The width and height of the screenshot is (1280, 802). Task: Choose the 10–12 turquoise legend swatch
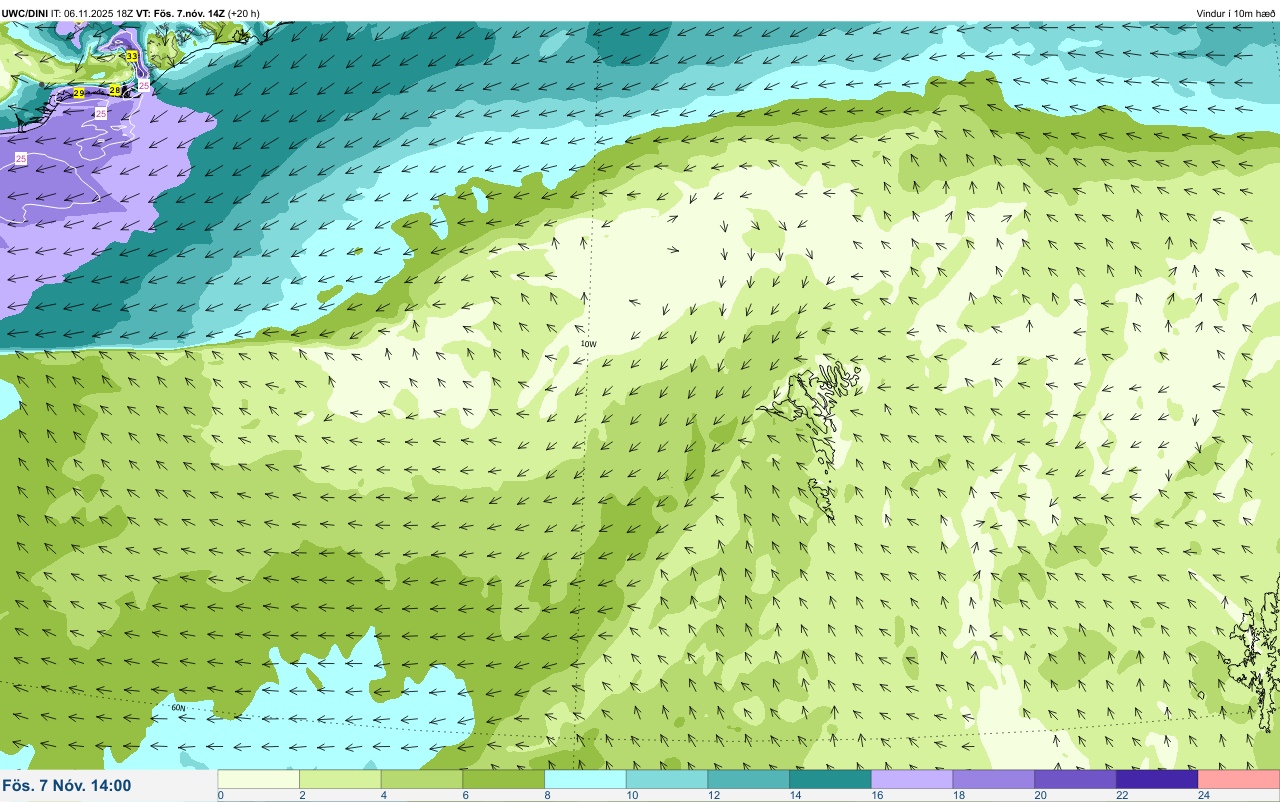[667, 779]
